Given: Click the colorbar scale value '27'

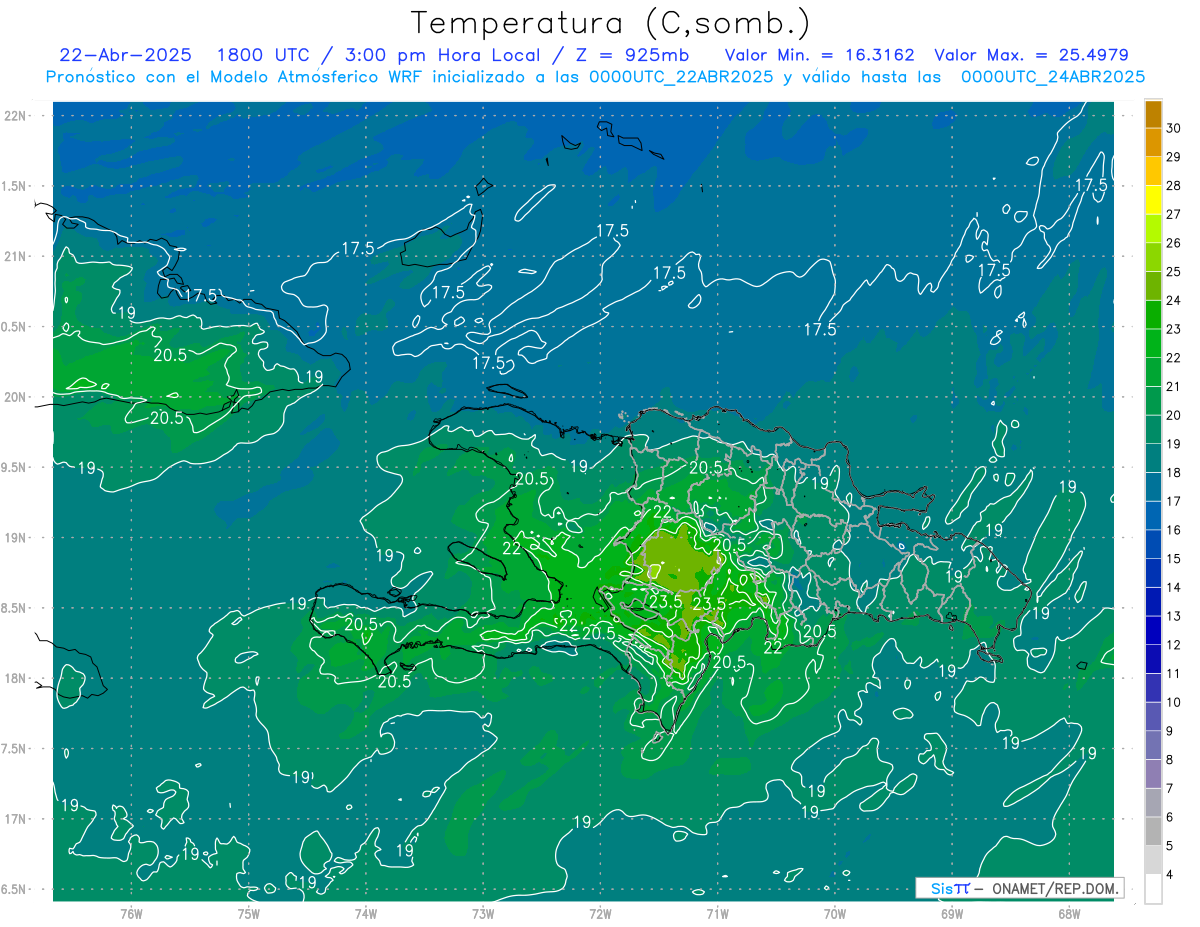Looking at the screenshot, I should [x=1175, y=214].
